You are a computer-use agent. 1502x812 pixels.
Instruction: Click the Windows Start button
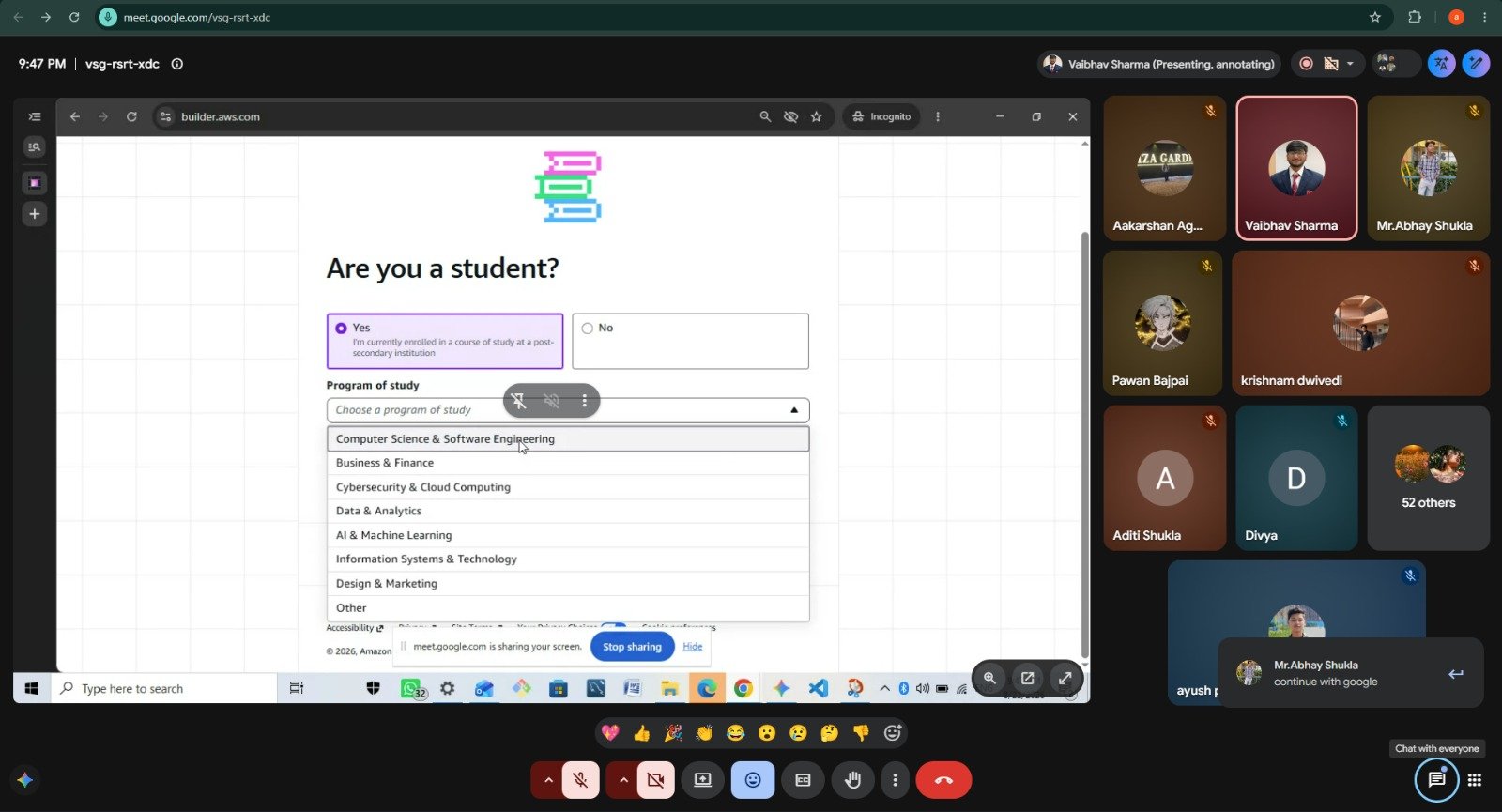[31, 688]
